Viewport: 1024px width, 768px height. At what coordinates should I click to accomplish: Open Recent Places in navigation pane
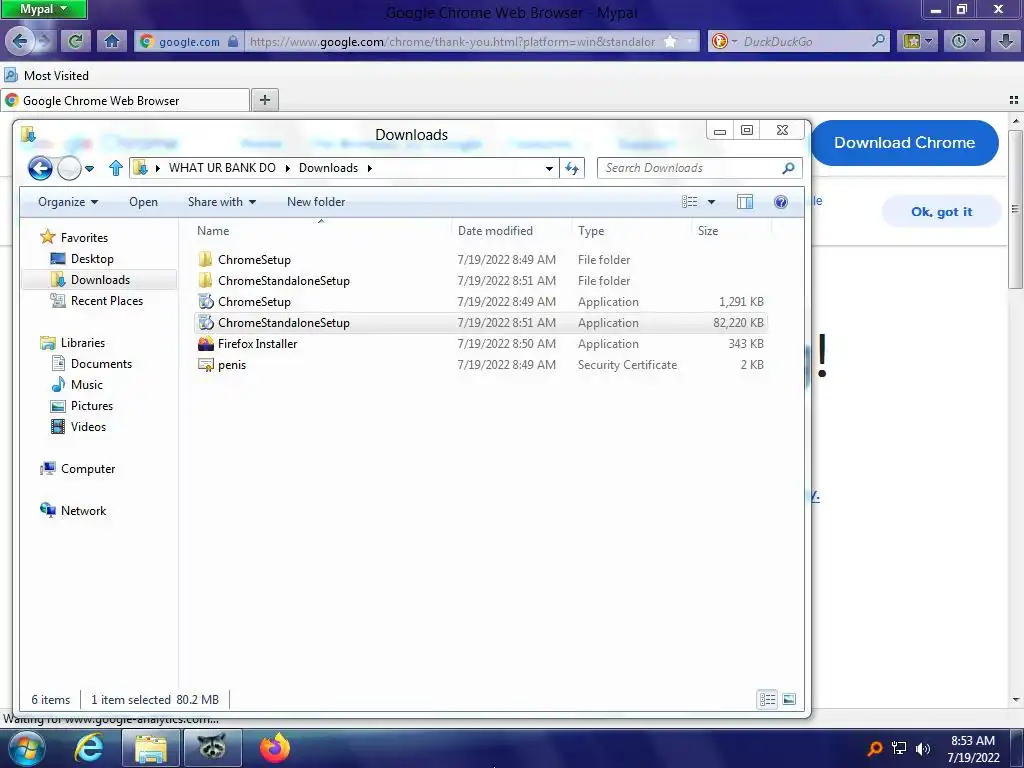[x=106, y=300]
